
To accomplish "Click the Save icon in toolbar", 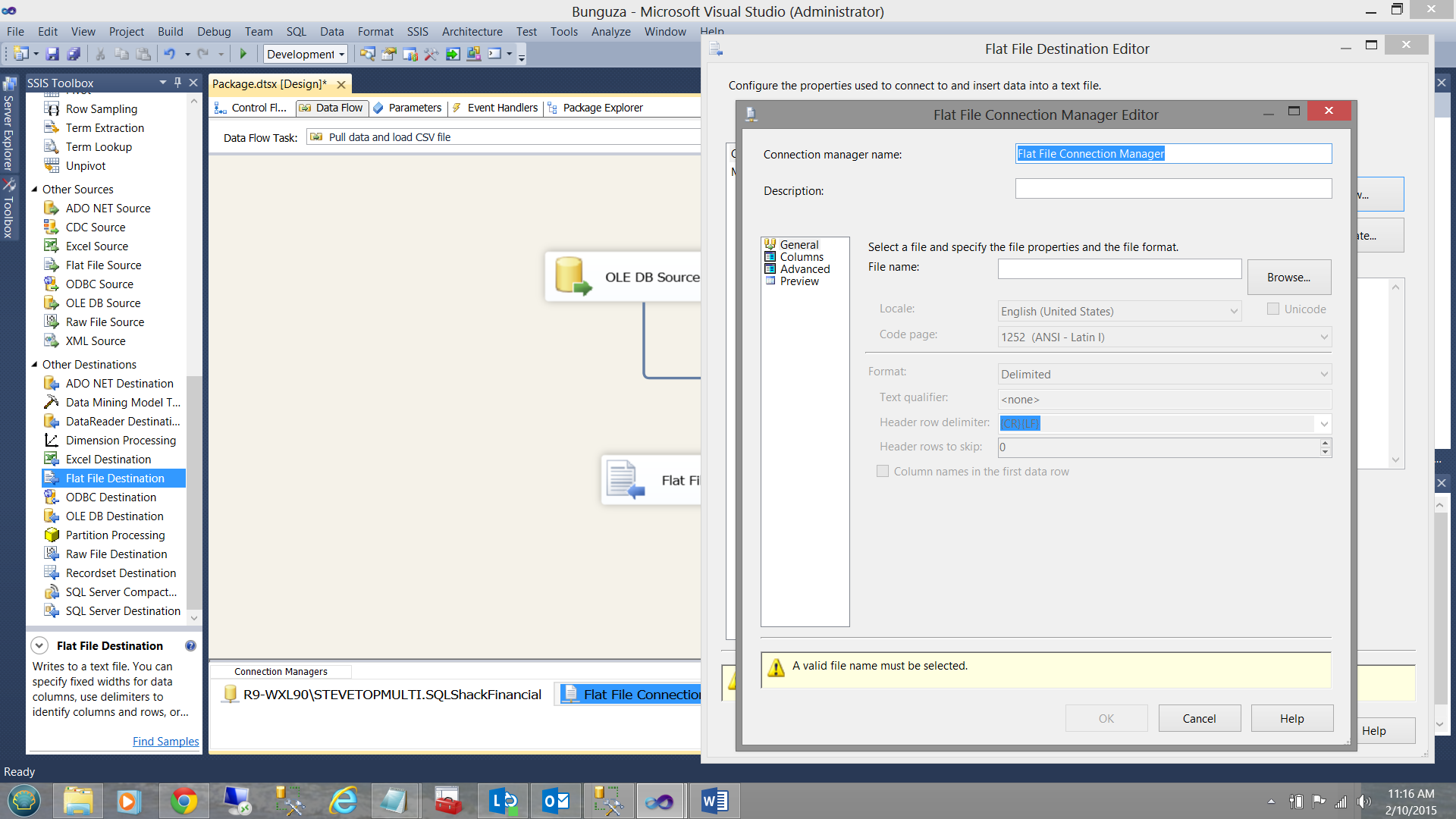I will pos(52,54).
